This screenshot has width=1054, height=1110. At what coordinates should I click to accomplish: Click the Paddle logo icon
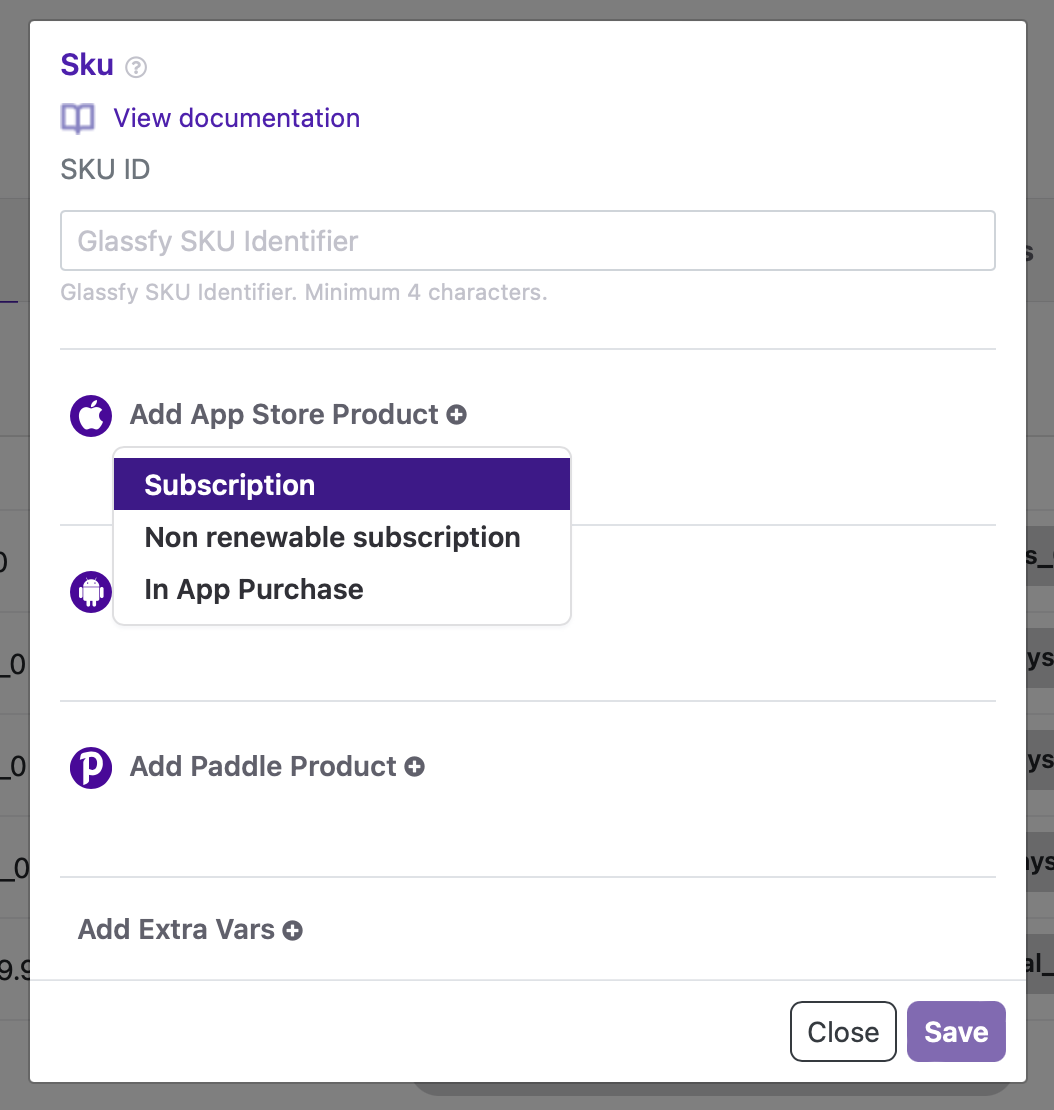point(90,767)
